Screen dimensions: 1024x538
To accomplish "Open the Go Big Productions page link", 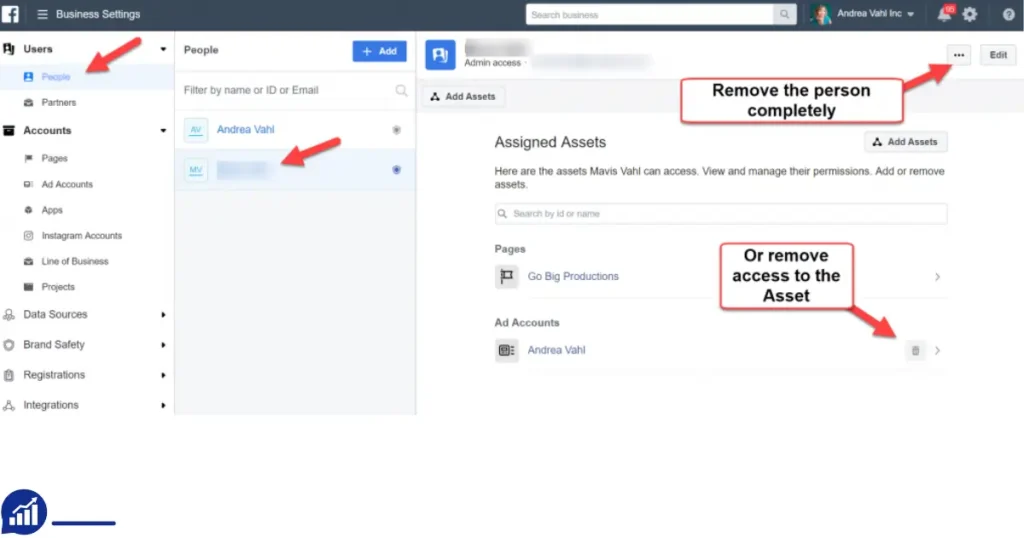I will tap(573, 276).
